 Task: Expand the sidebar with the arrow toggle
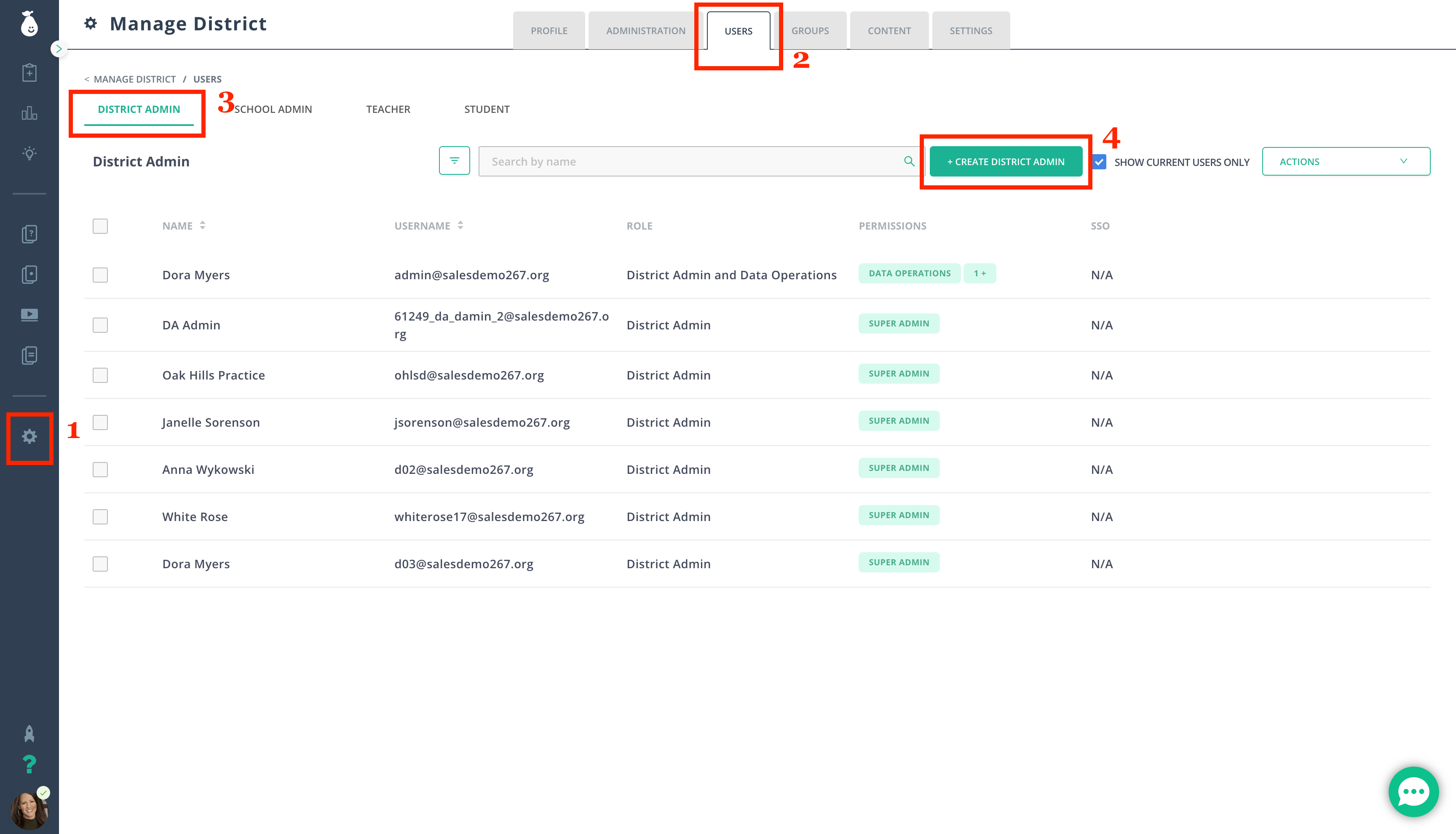click(59, 49)
